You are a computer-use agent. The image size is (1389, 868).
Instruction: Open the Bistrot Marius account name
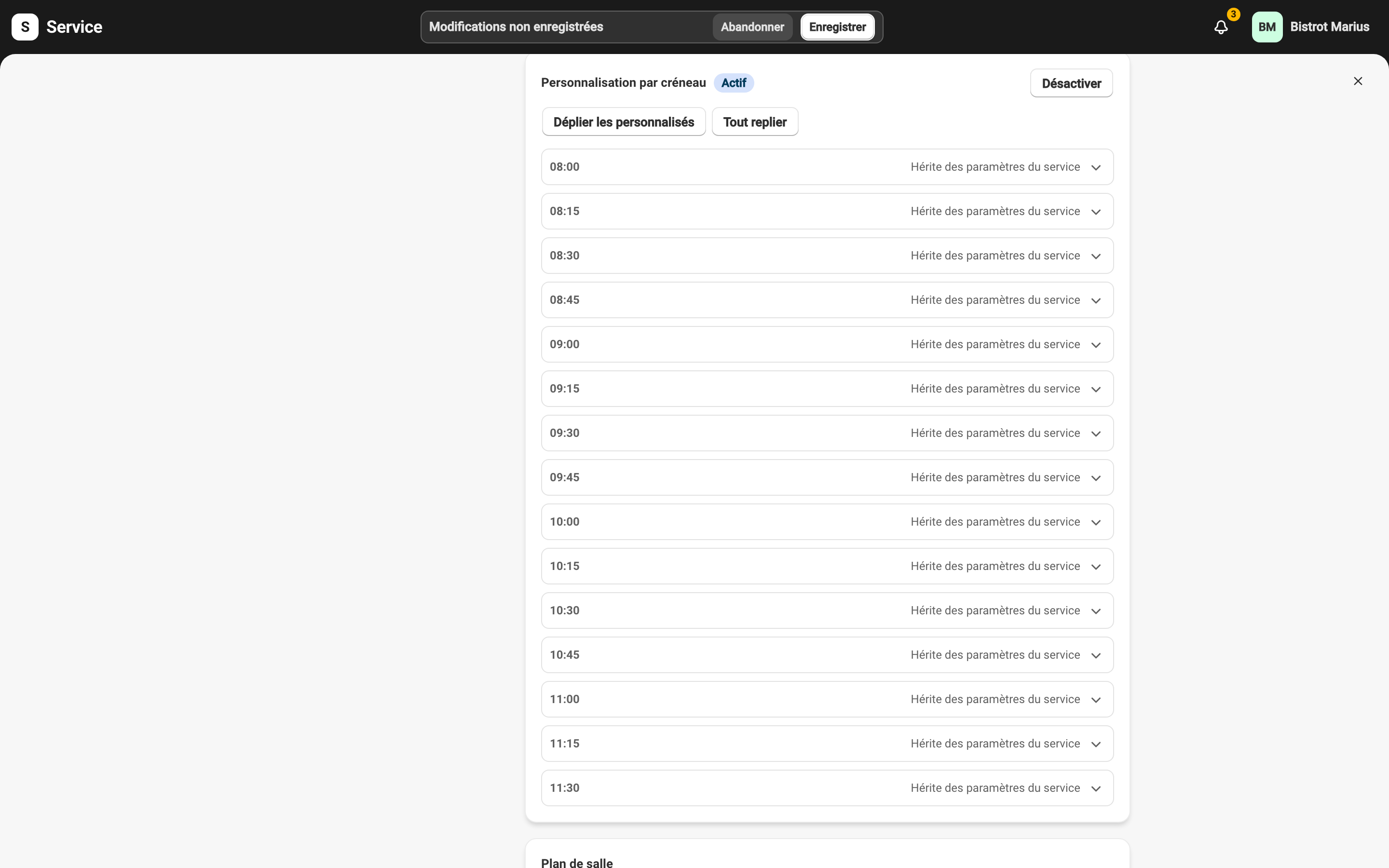coord(1329,27)
